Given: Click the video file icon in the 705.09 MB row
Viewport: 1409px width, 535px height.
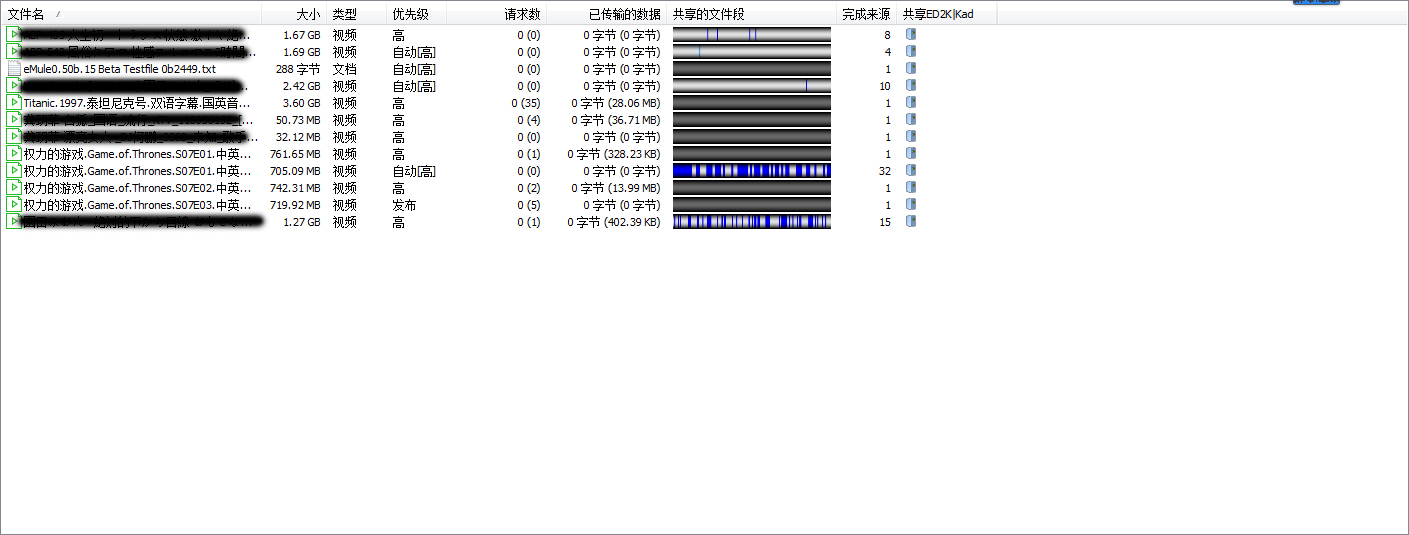Looking at the screenshot, I should tap(14, 171).
